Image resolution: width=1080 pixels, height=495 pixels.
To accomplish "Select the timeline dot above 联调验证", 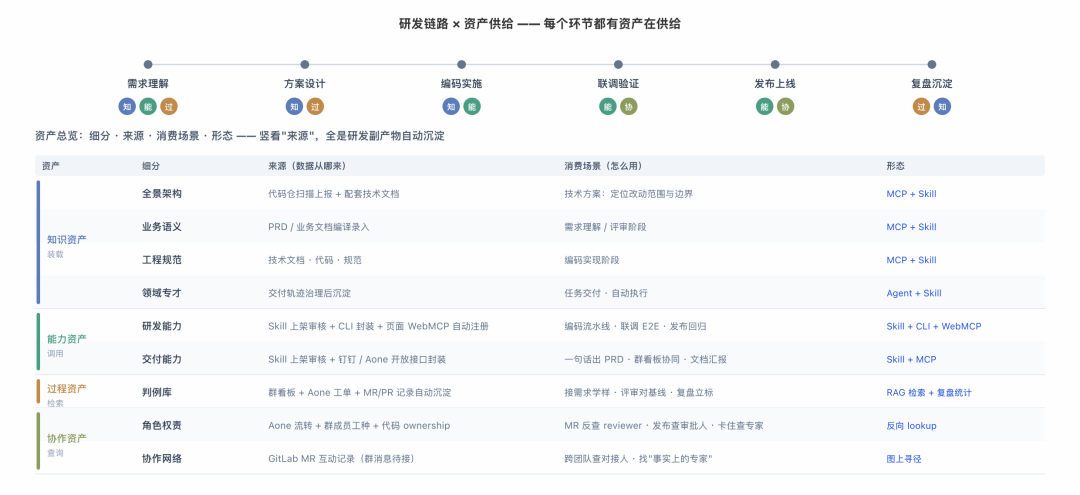I will coord(619,64).
